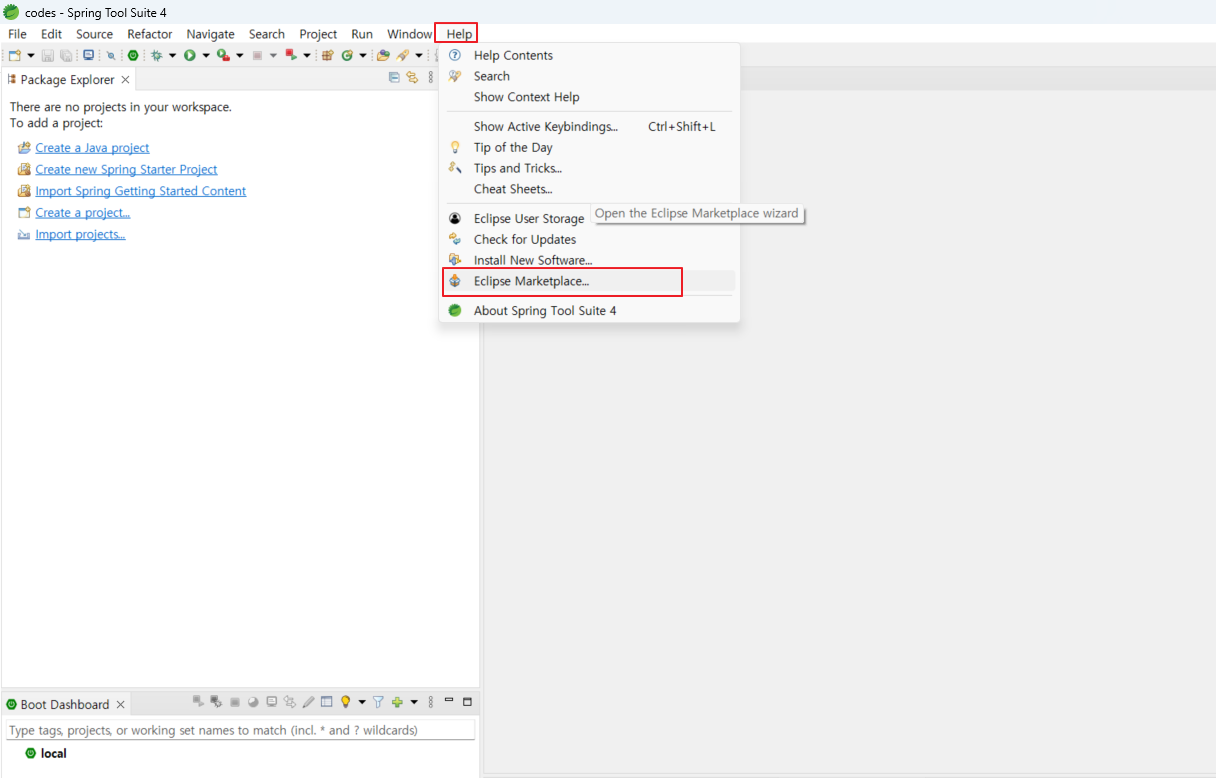Click the Boot Dashboard filter funnel icon
The height and width of the screenshot is (778, 1216).
pyautogui.click(x=378, y=702)
